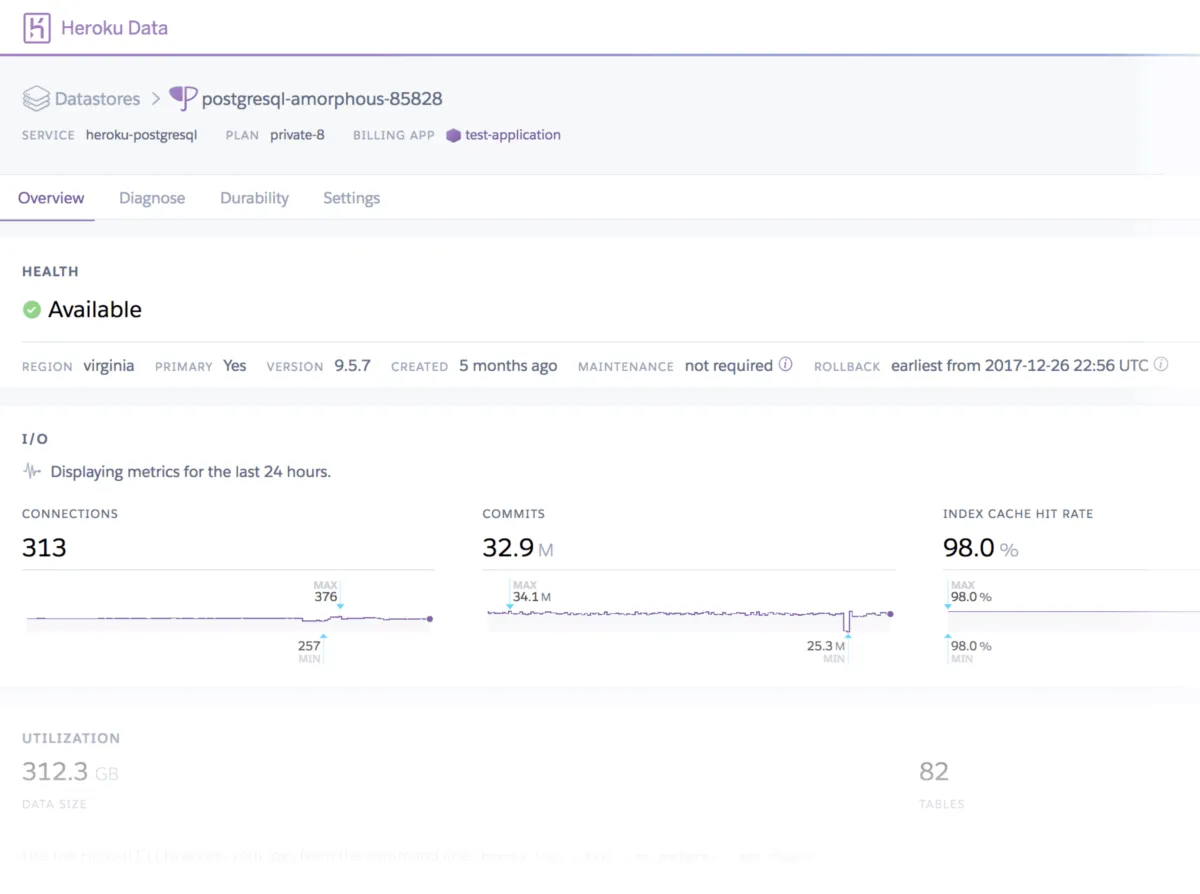This screenshot has width=1200, height=894.
Task: Open the test-application billing app link
Action: pos(512,135)
